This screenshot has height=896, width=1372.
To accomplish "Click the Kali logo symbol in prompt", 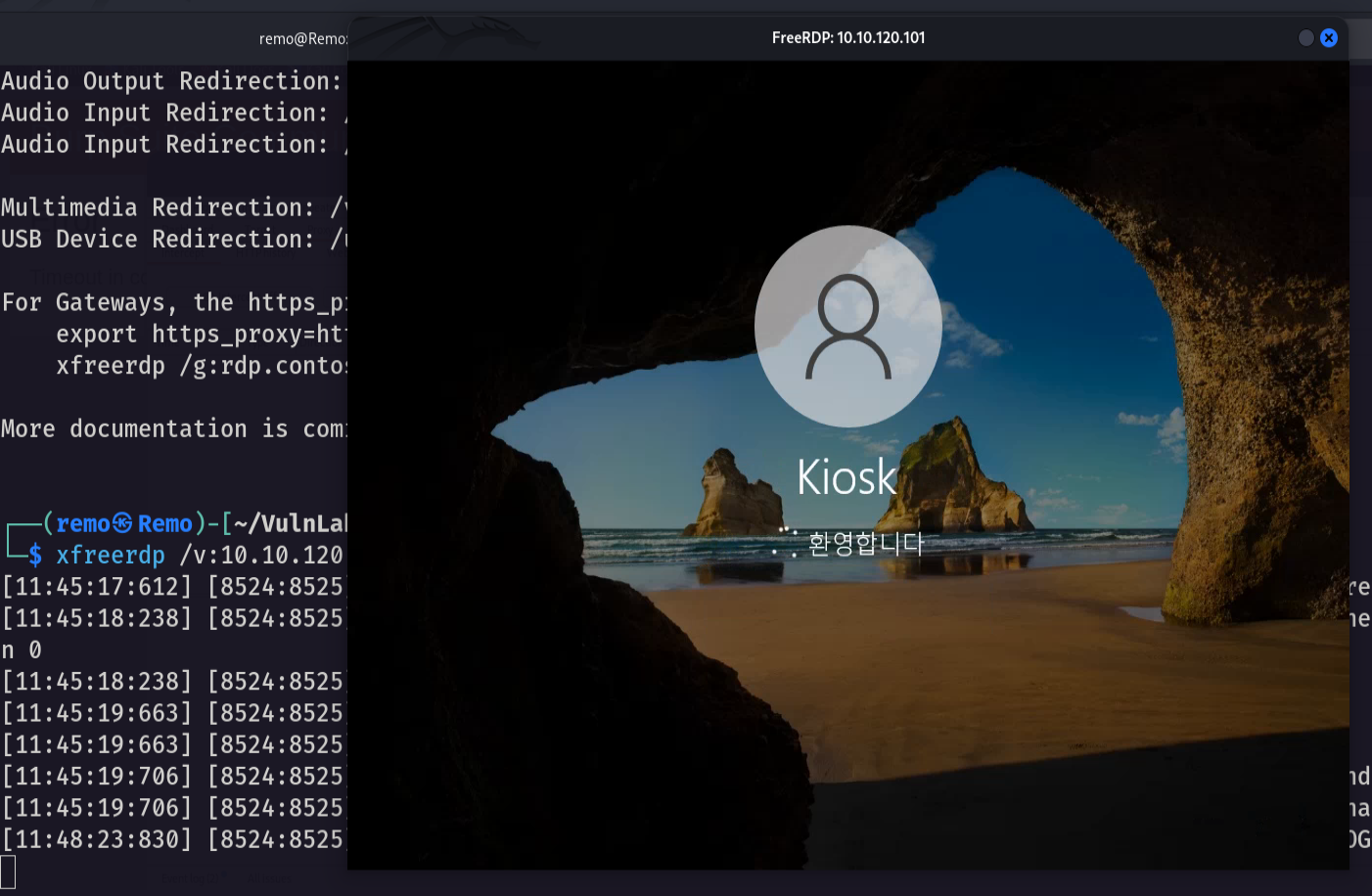I will click(122, 523).
